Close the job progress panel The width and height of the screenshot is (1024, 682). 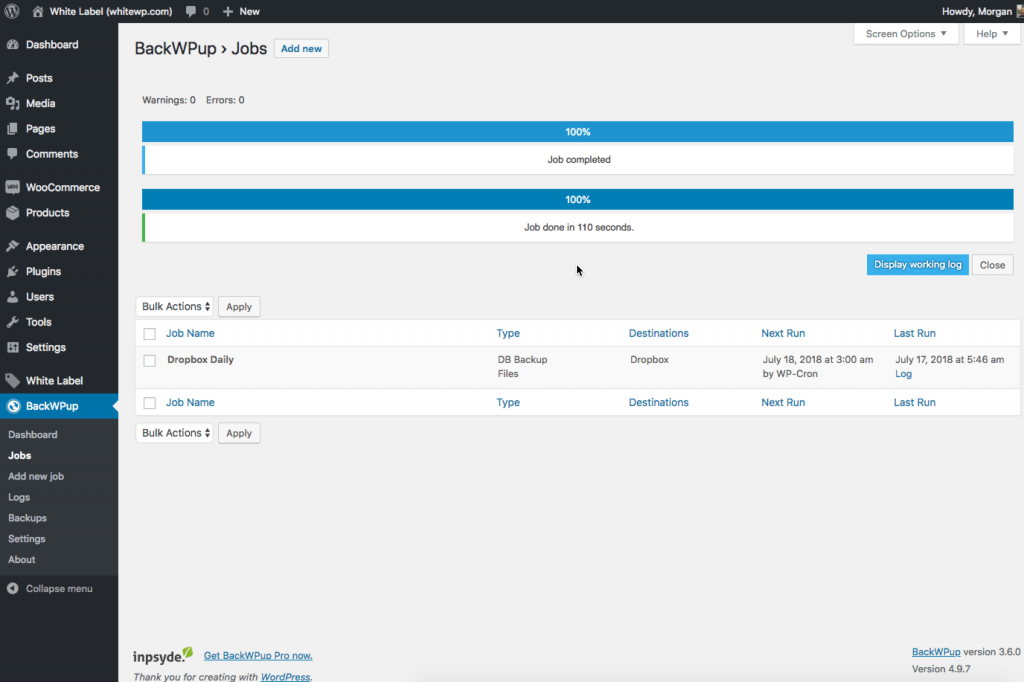(992, 265)
